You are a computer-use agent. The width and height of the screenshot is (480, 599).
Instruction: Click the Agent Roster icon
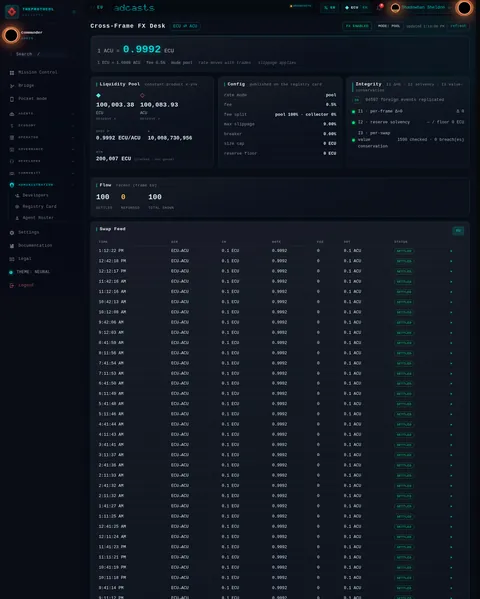click(17, 218)
